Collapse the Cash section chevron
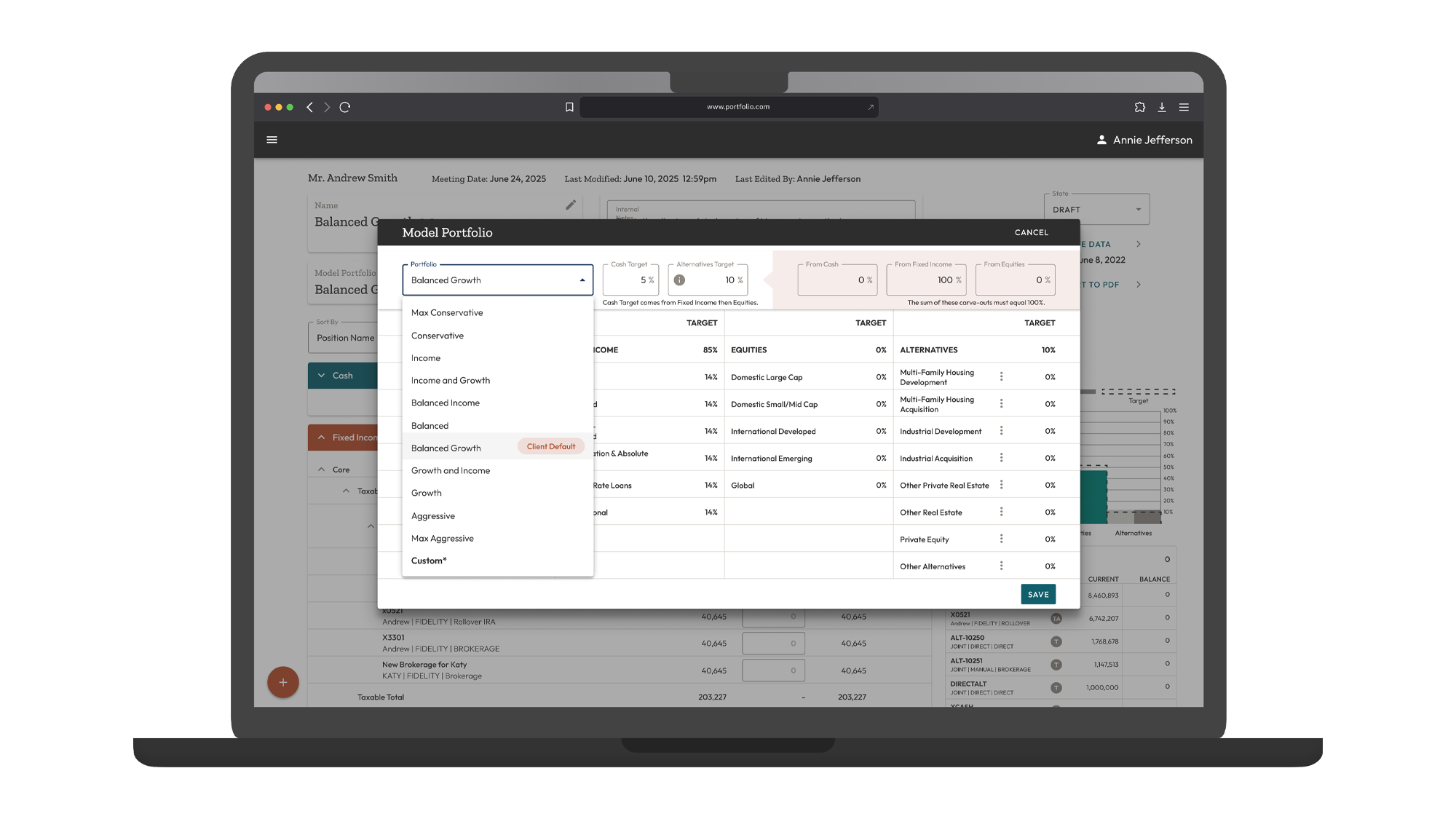 pyautogui.click(x=322, y=376)
